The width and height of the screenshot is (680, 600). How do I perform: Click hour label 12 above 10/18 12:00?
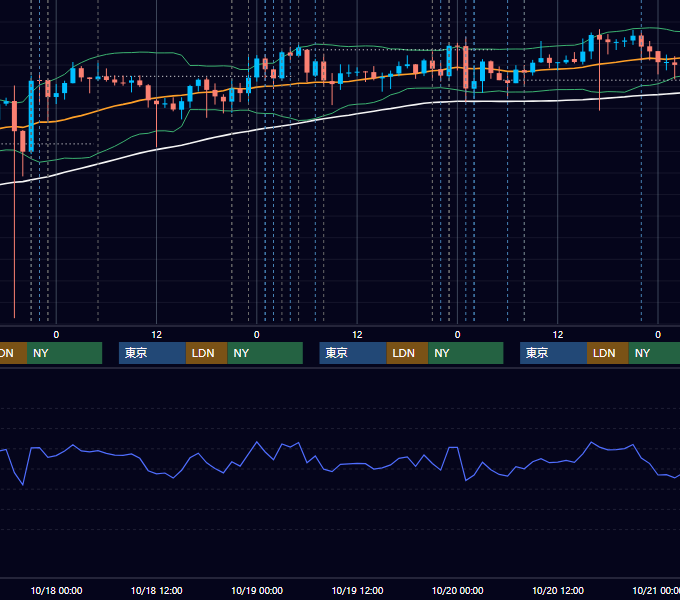pyautogui.click(x=157, y=335)
